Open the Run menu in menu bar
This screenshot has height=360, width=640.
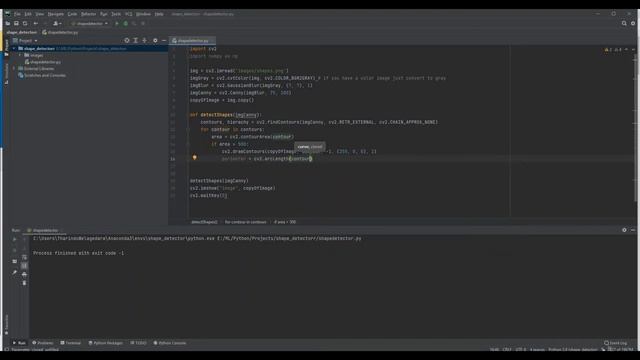(x=104, y=14)
